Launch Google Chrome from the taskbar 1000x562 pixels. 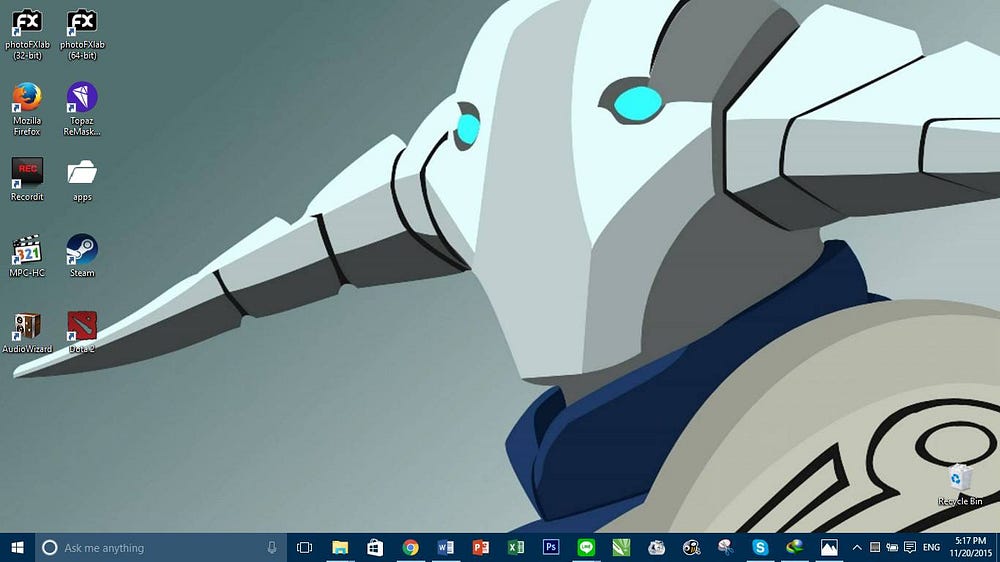[x=411, y=547]
